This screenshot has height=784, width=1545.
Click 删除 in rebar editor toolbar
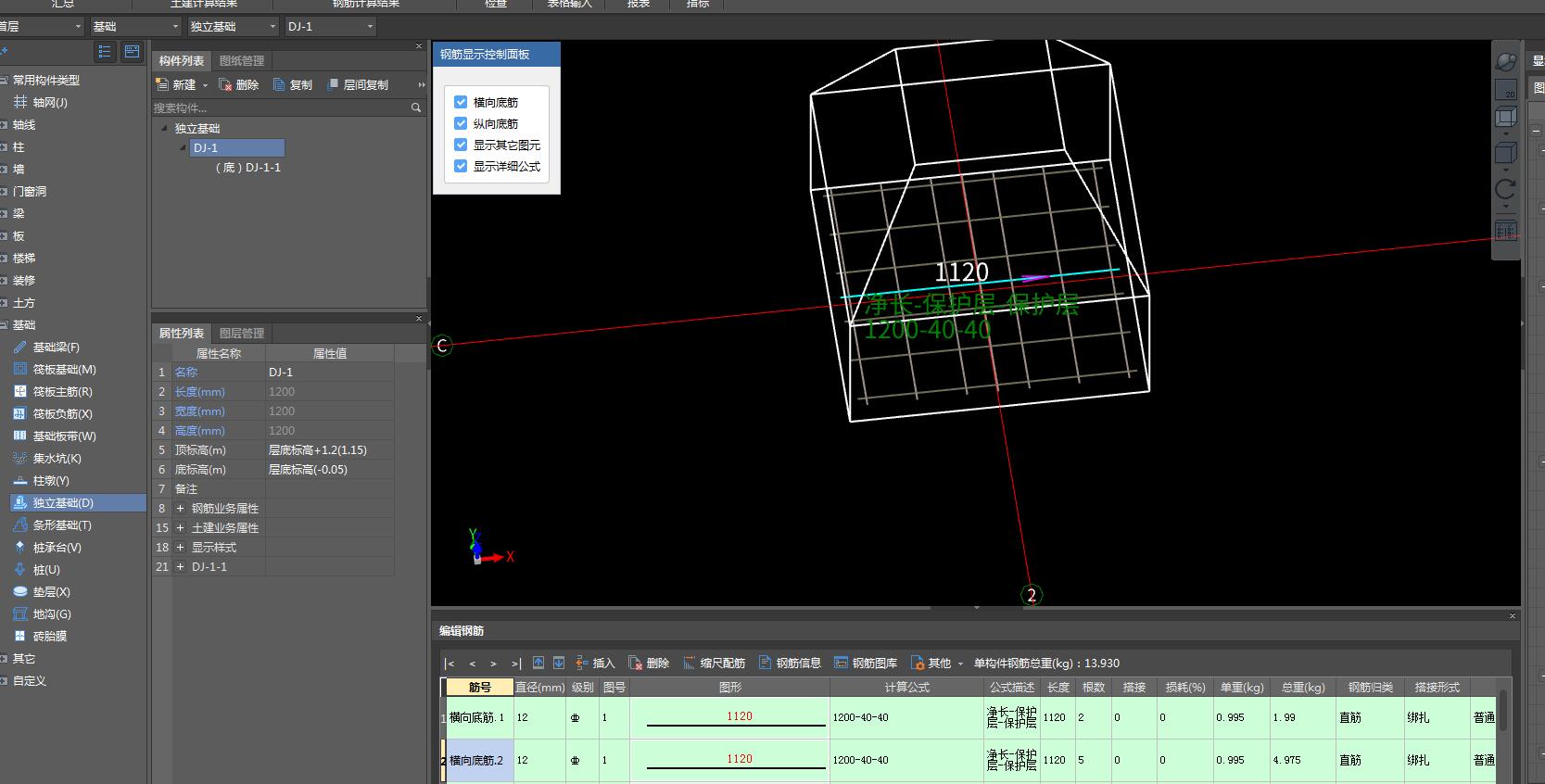tap(649, 664)
